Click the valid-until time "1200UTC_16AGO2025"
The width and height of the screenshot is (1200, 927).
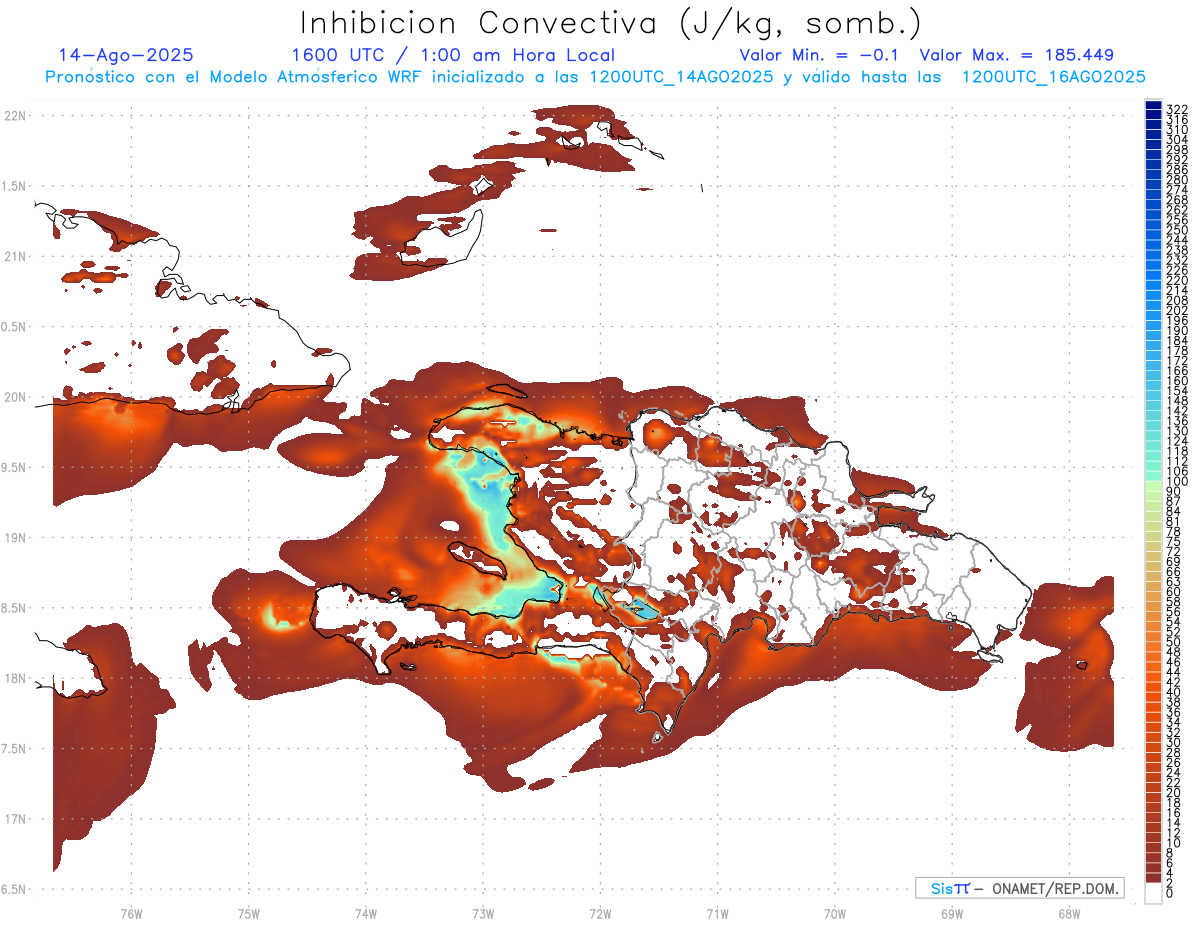pyautogui.click(x=1052, y=77)
